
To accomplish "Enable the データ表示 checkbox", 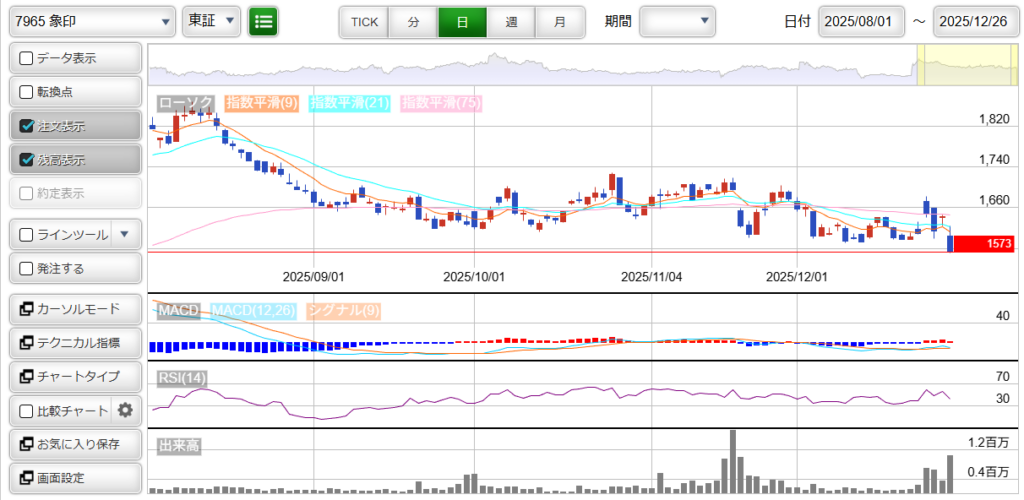I will click(27, 59).
